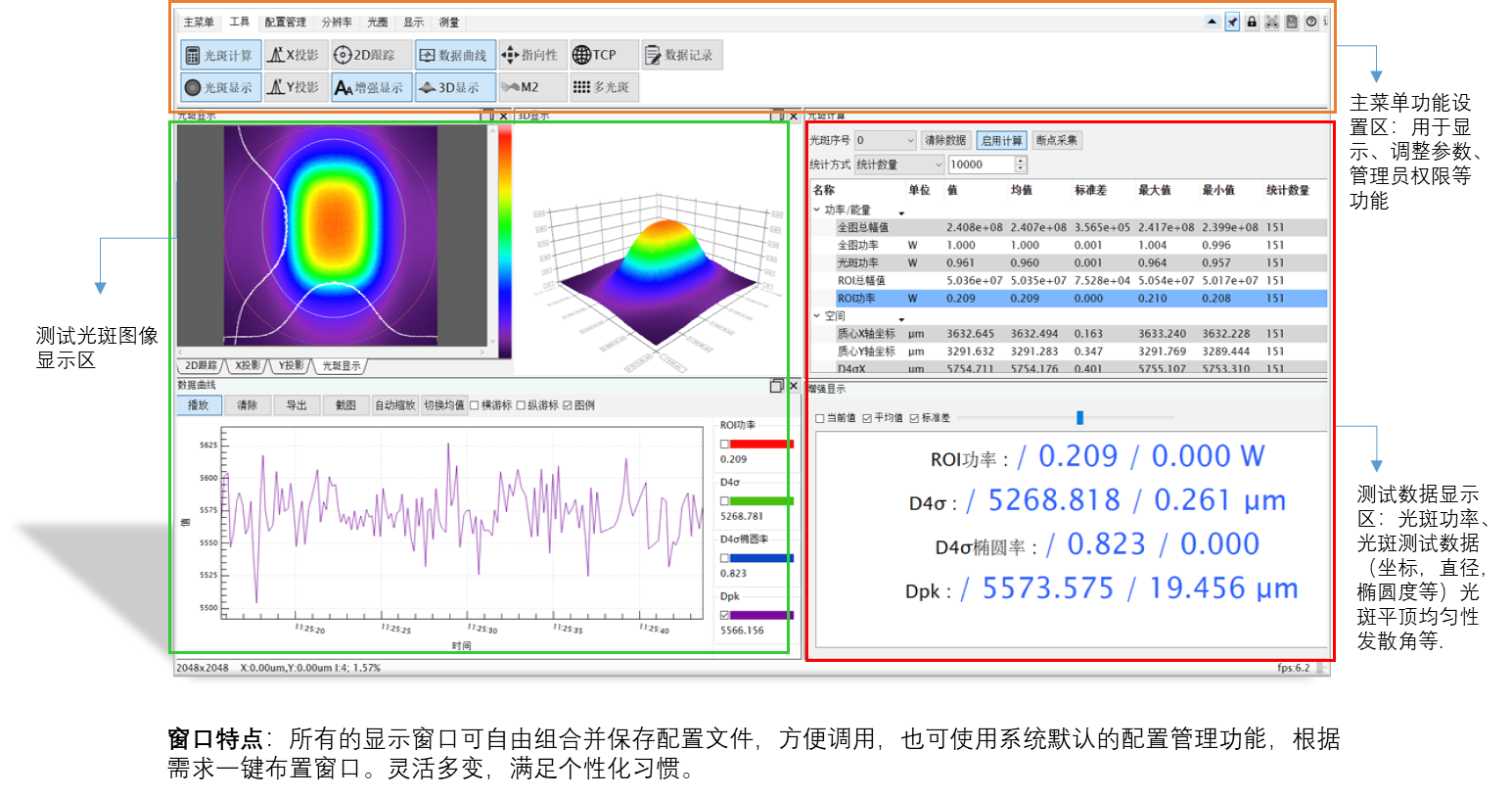Enable the 横游标 horizontal cursor checkbox
Viewport: 1512px width, 798px height.
(475, 405)
